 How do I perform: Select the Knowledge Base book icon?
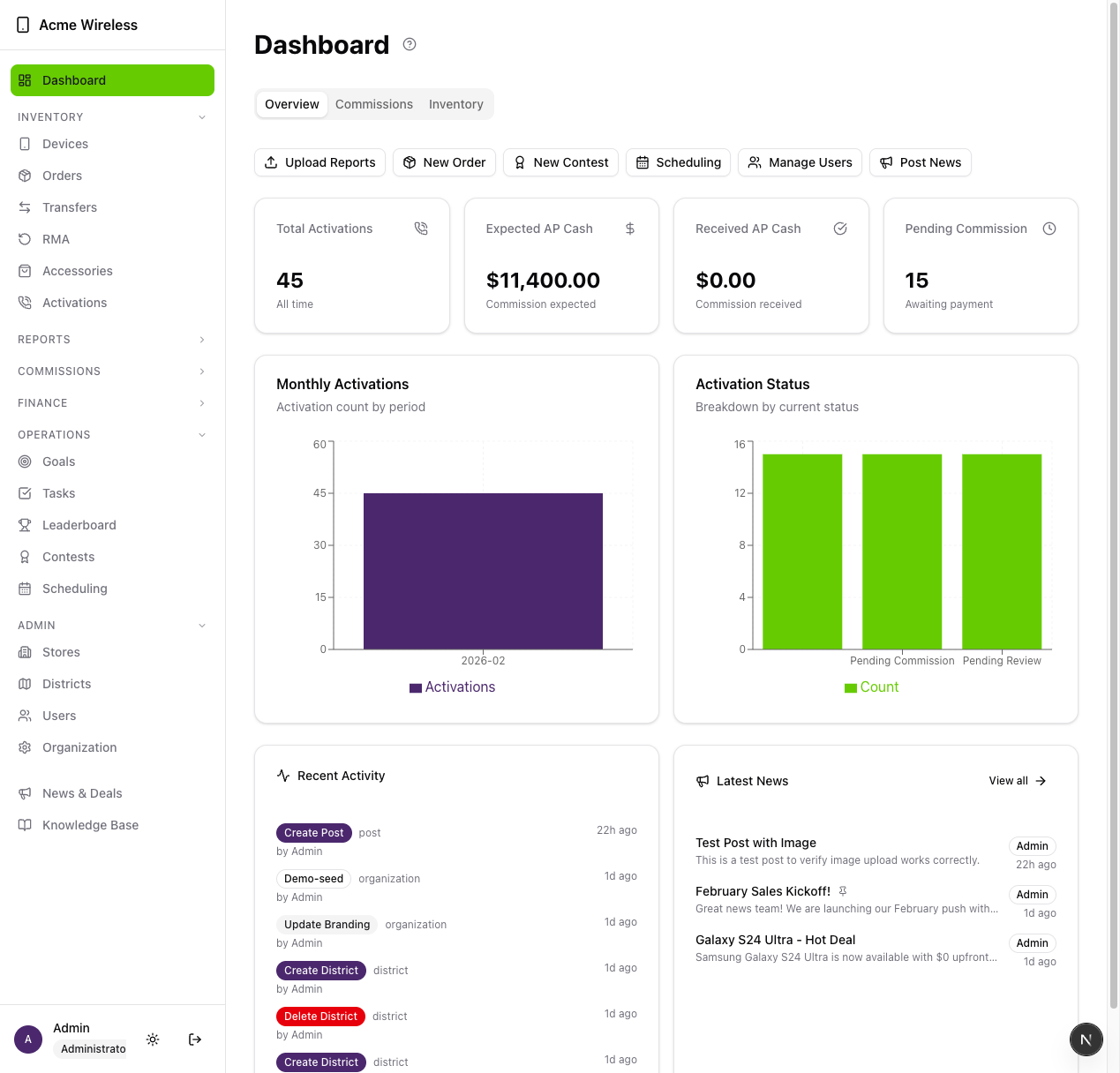[26, 825]
